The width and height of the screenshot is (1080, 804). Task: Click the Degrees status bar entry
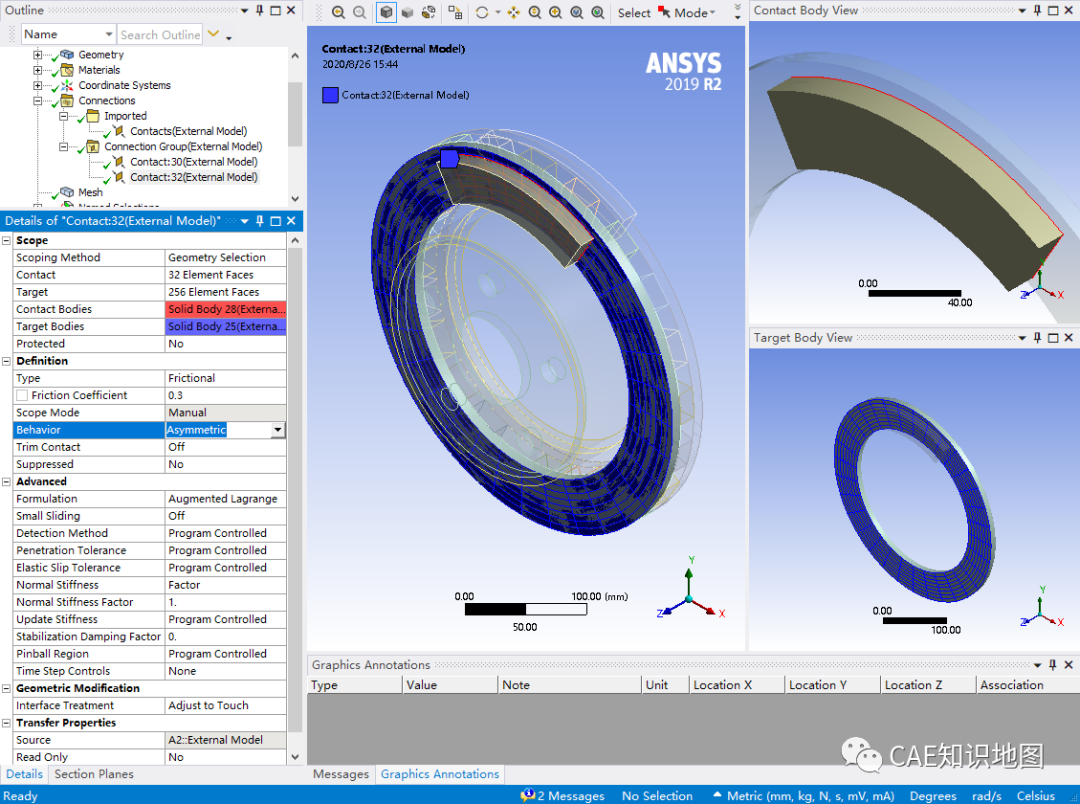tap(933, 796)
